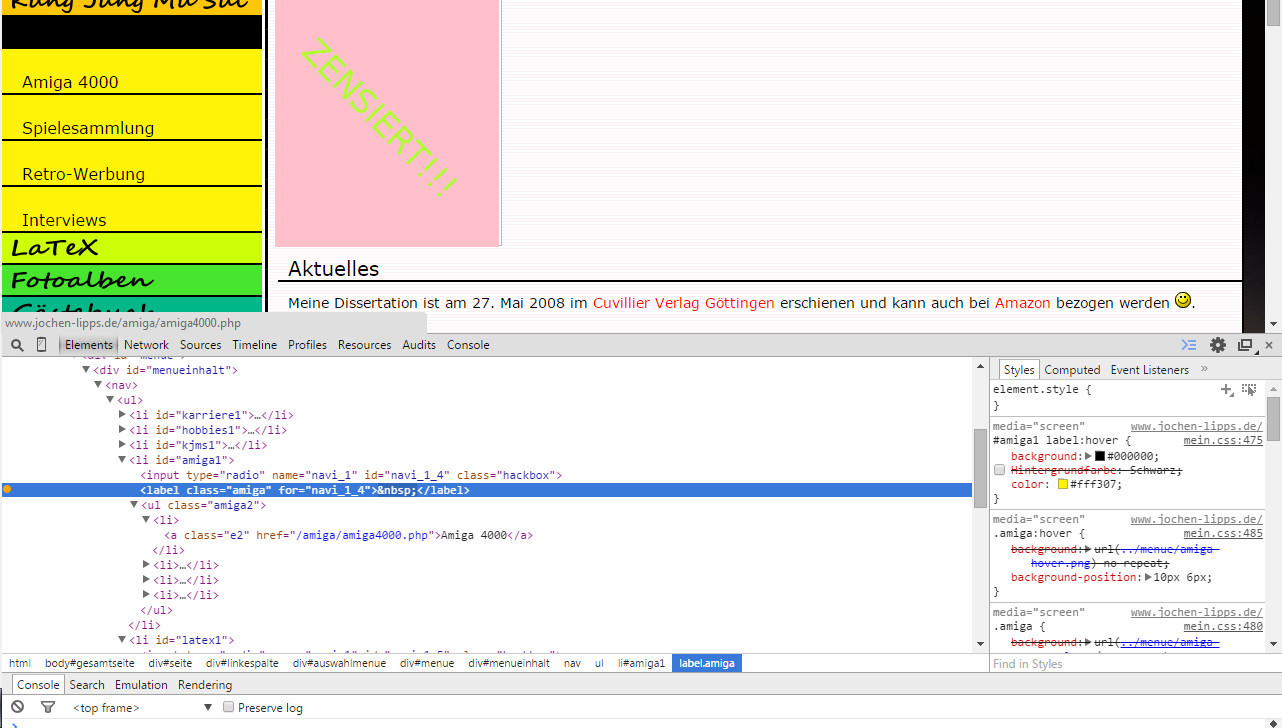This screenshot has height=728, width=1282.
Task: Toggle element state icon in Styles
Action: tap(1249, 389)
